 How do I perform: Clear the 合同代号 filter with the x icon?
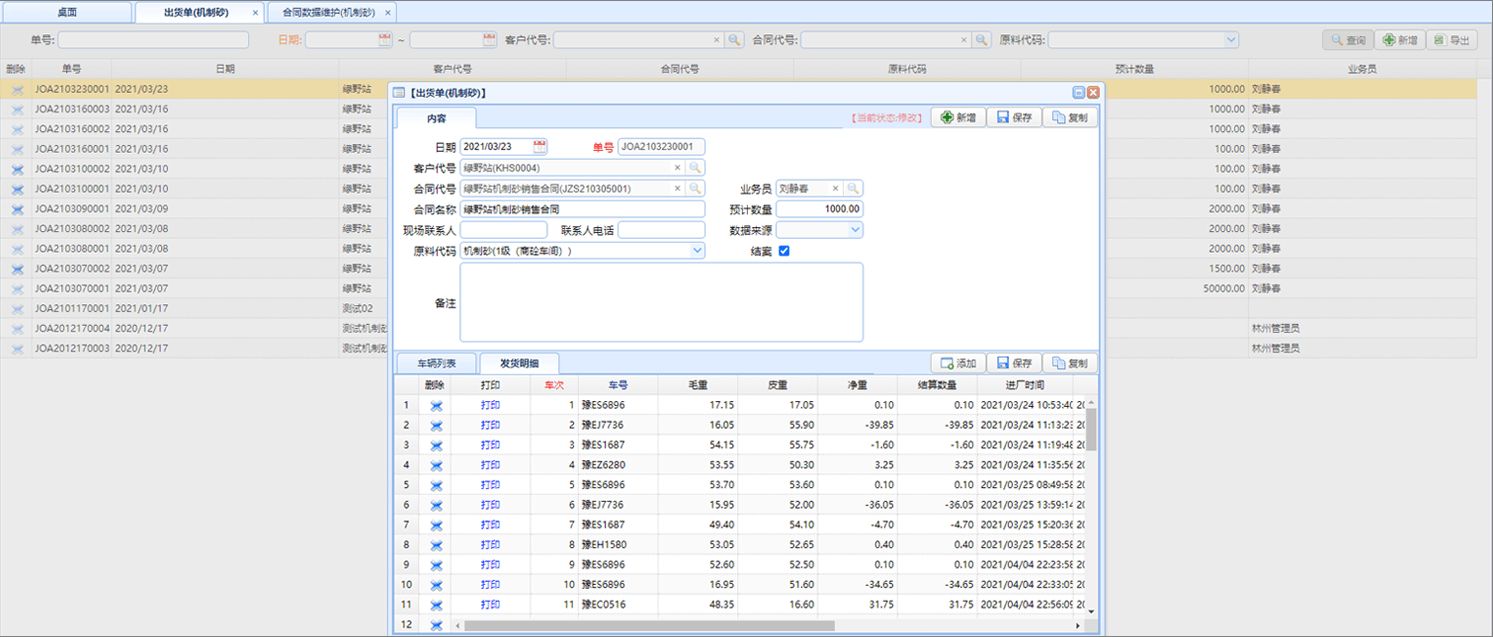click(964, 40)
